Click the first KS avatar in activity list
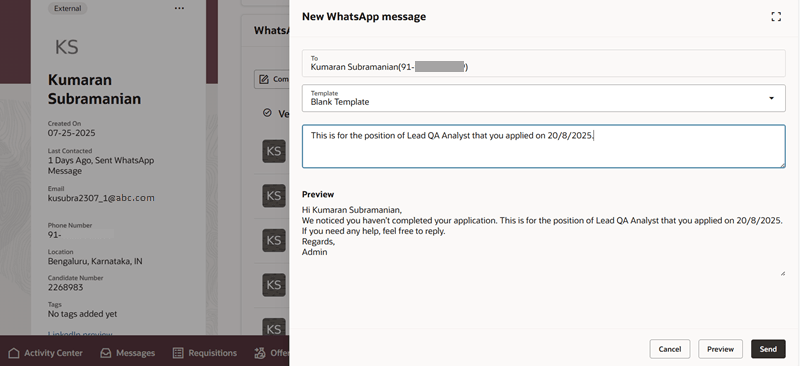800x366 pixels. point(274,152)
